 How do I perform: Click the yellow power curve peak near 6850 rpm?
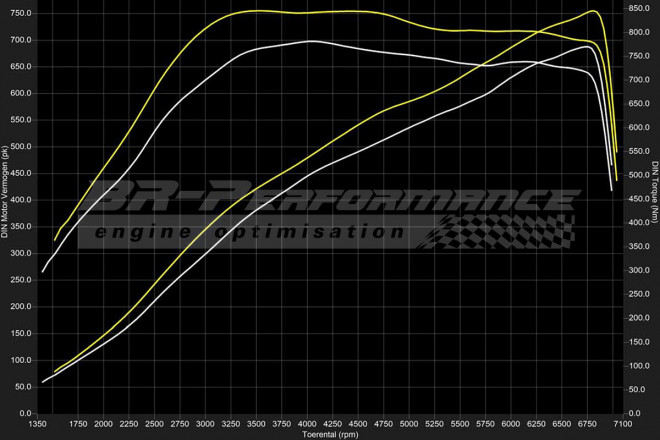(x=594, y=12)
